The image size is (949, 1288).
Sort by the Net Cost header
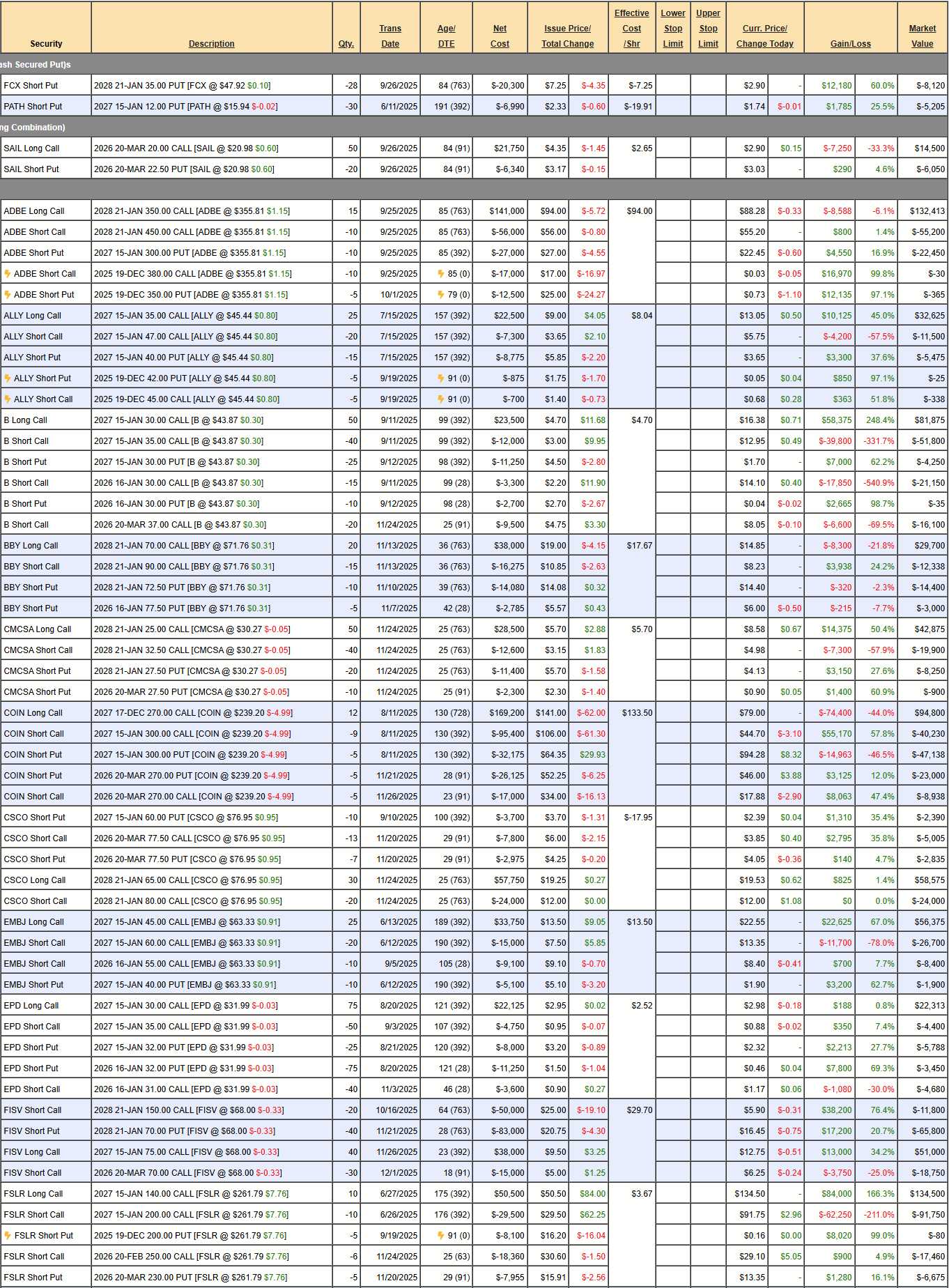(500, 36)
